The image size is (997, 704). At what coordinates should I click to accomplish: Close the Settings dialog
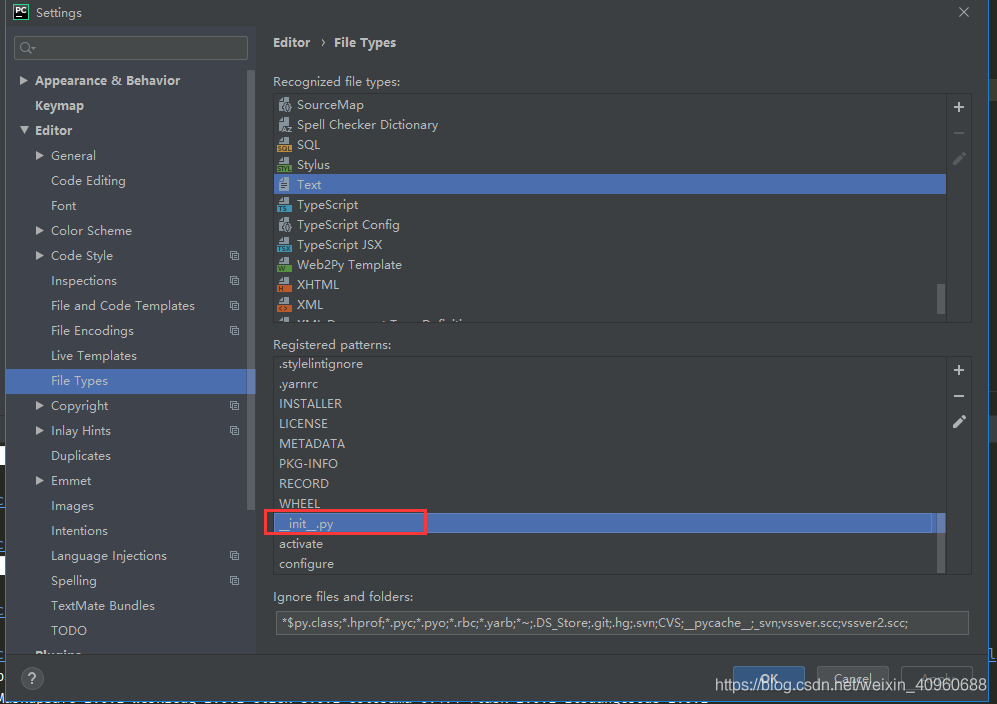tap(964, 12)
